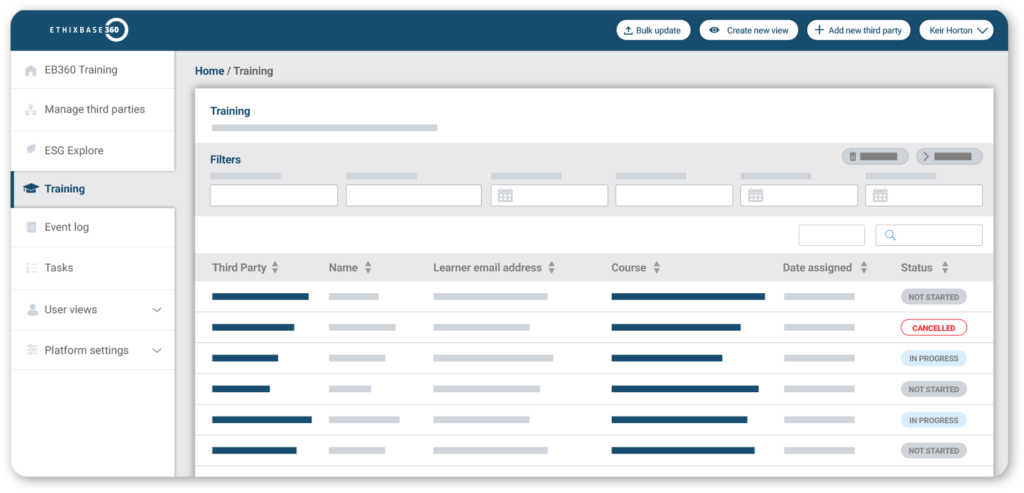Click the Bulk update button
This screenshot has width=1024, height=493.
coord(653,30)
